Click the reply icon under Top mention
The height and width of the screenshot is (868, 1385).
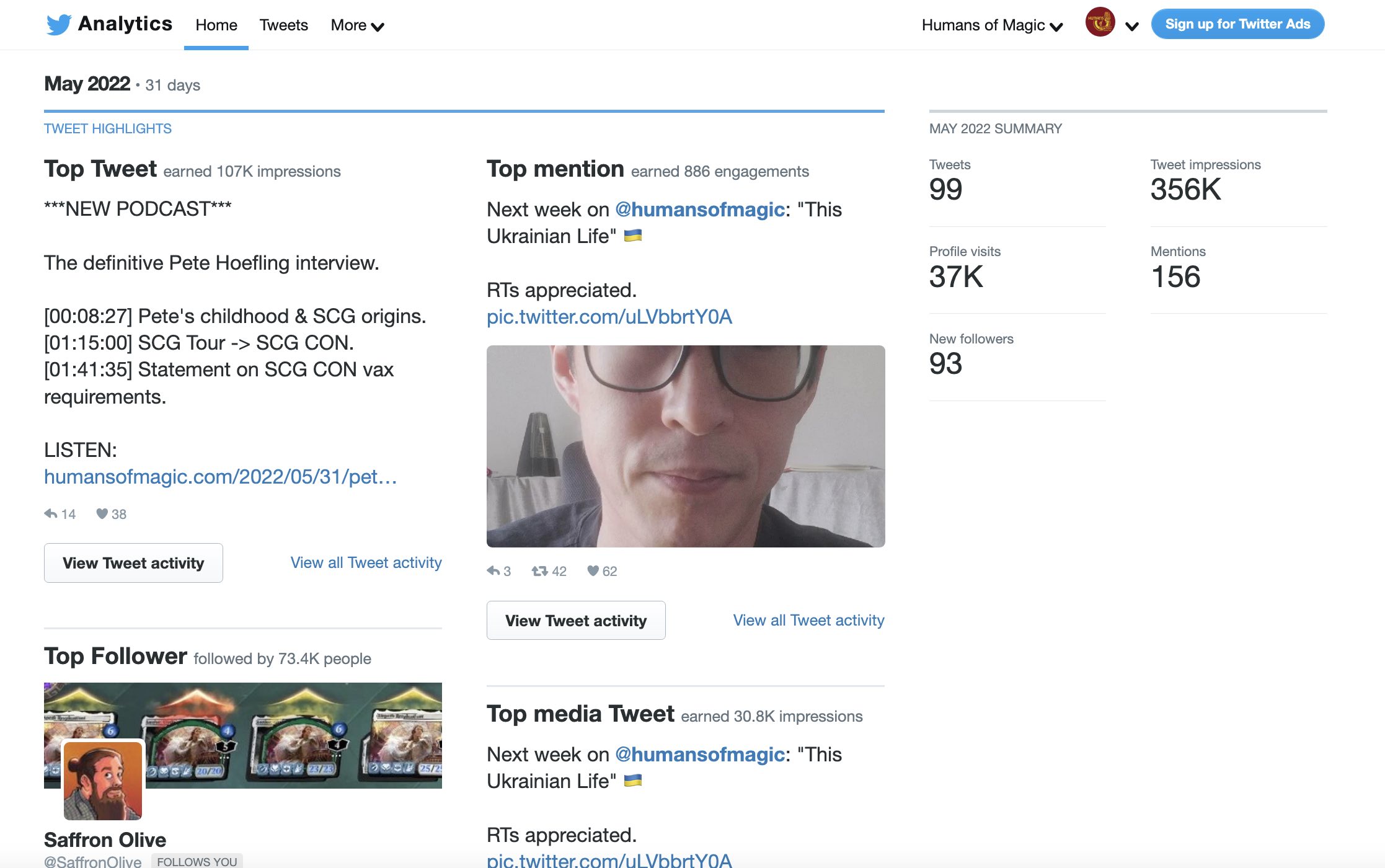point(493,570)
